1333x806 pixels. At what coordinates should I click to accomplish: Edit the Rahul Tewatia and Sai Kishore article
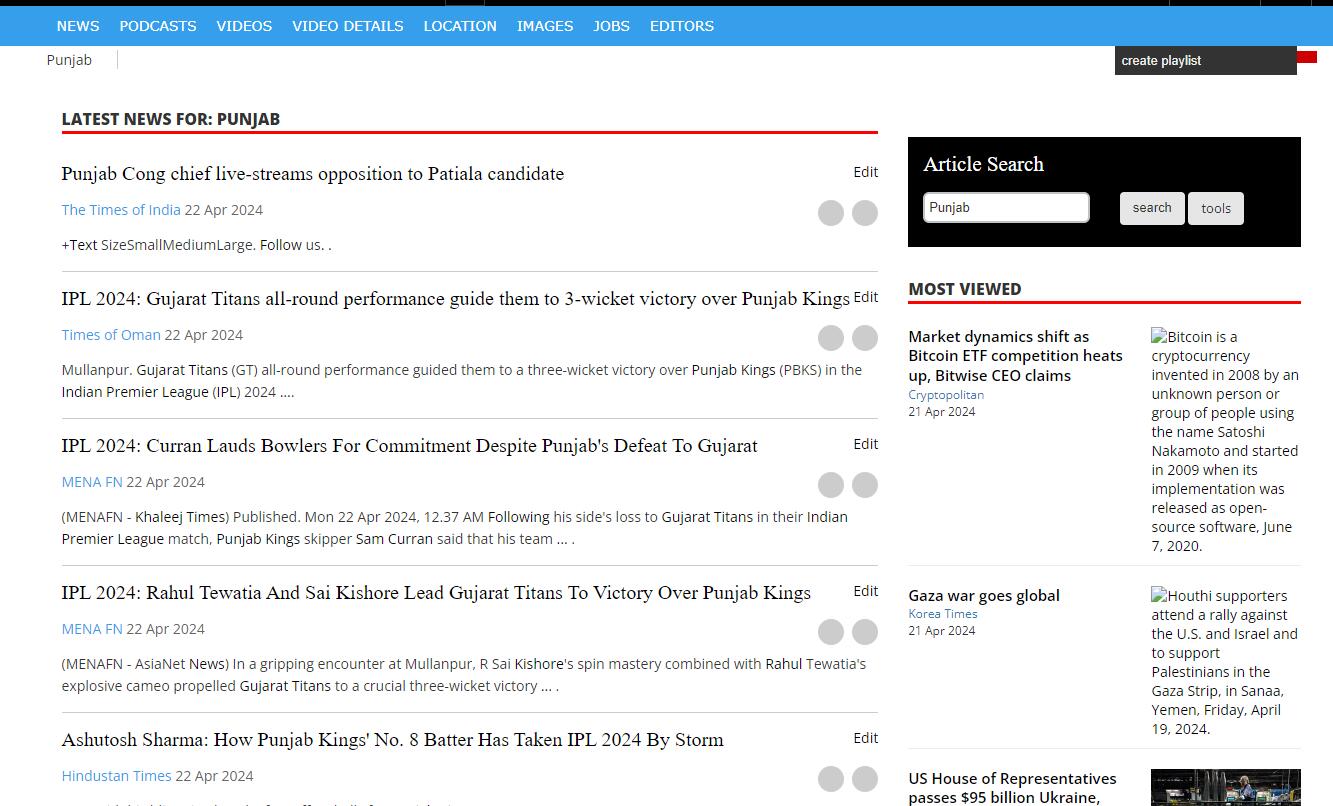tap(866, 591)
